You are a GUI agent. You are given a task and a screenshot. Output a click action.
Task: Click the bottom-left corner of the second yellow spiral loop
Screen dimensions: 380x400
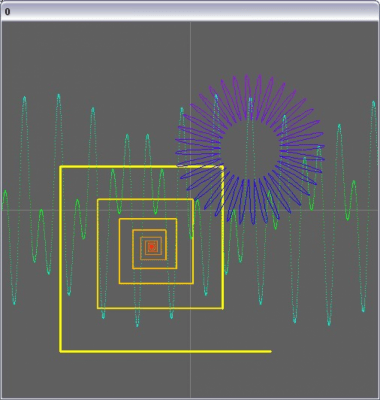(x=98, y=308)
